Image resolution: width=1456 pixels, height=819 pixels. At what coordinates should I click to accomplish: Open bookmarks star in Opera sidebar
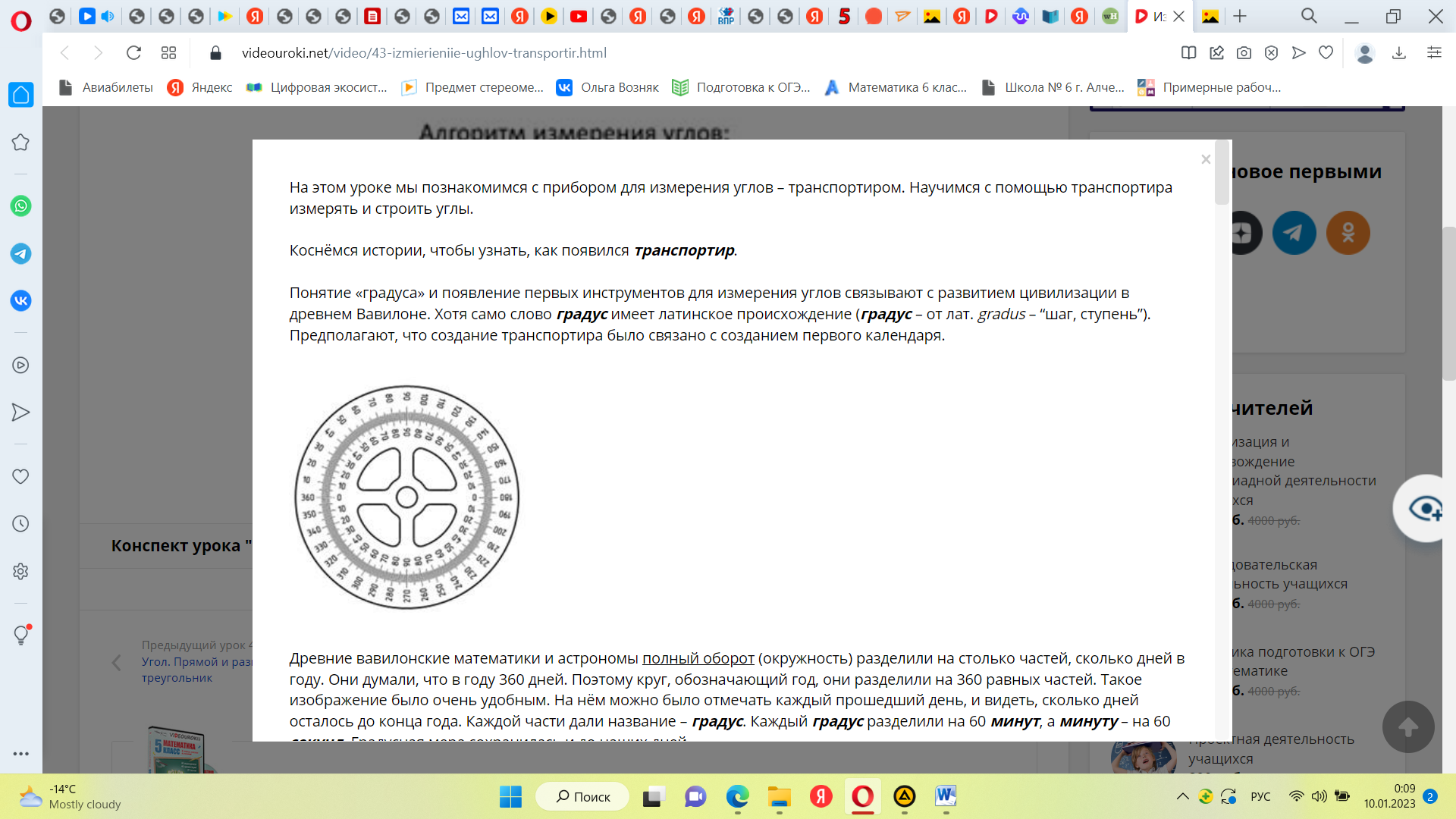click(21, 143)
